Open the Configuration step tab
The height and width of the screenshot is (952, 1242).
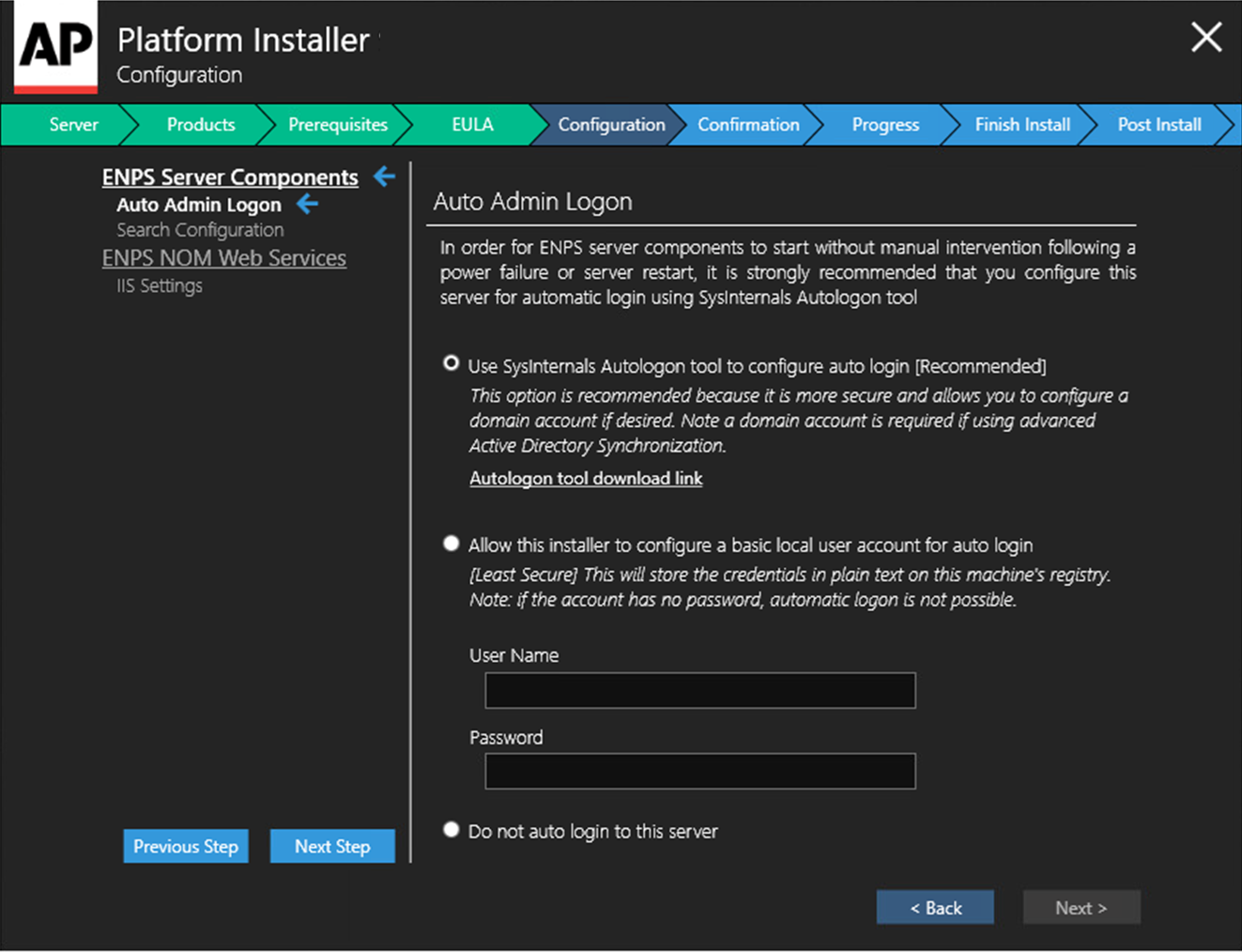click(x=611, y=125)
